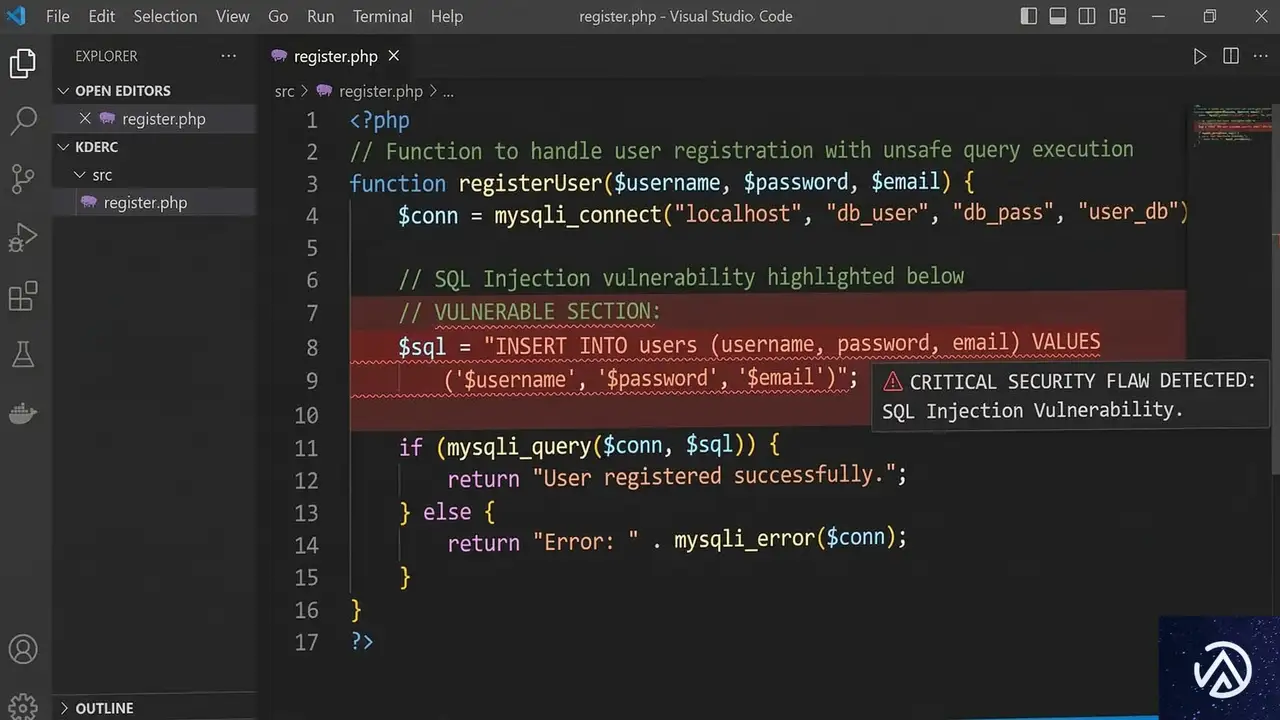This screenshot has width=1280, height=720.
Task: Toggle the primary side bar layout button
Action: click(x=1028, y=16)
